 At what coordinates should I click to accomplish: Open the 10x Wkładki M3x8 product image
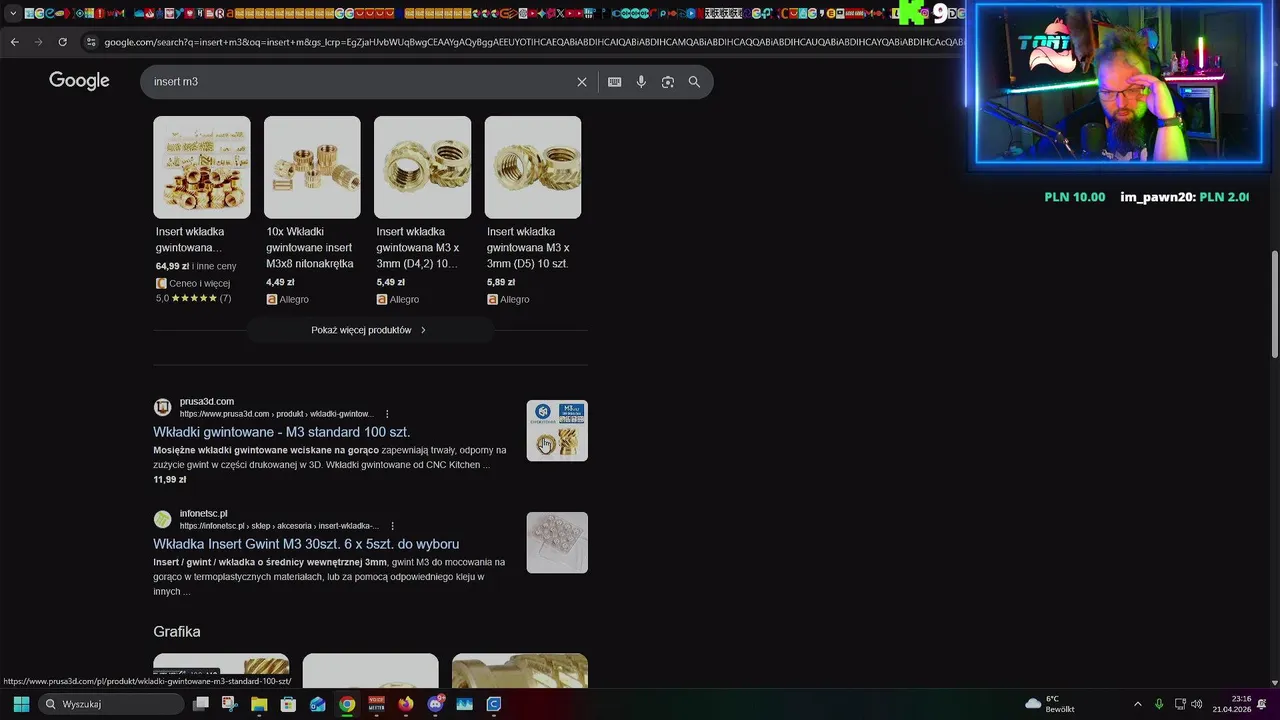pos(312,167)
